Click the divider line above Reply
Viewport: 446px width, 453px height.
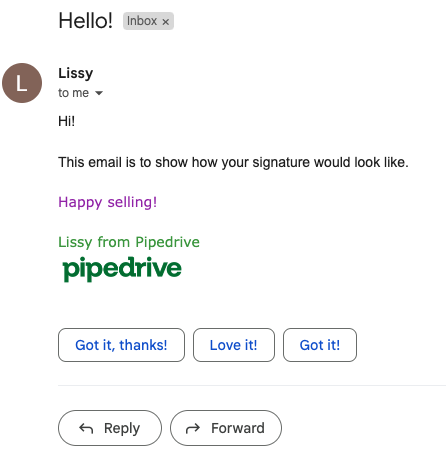point(252,385)
